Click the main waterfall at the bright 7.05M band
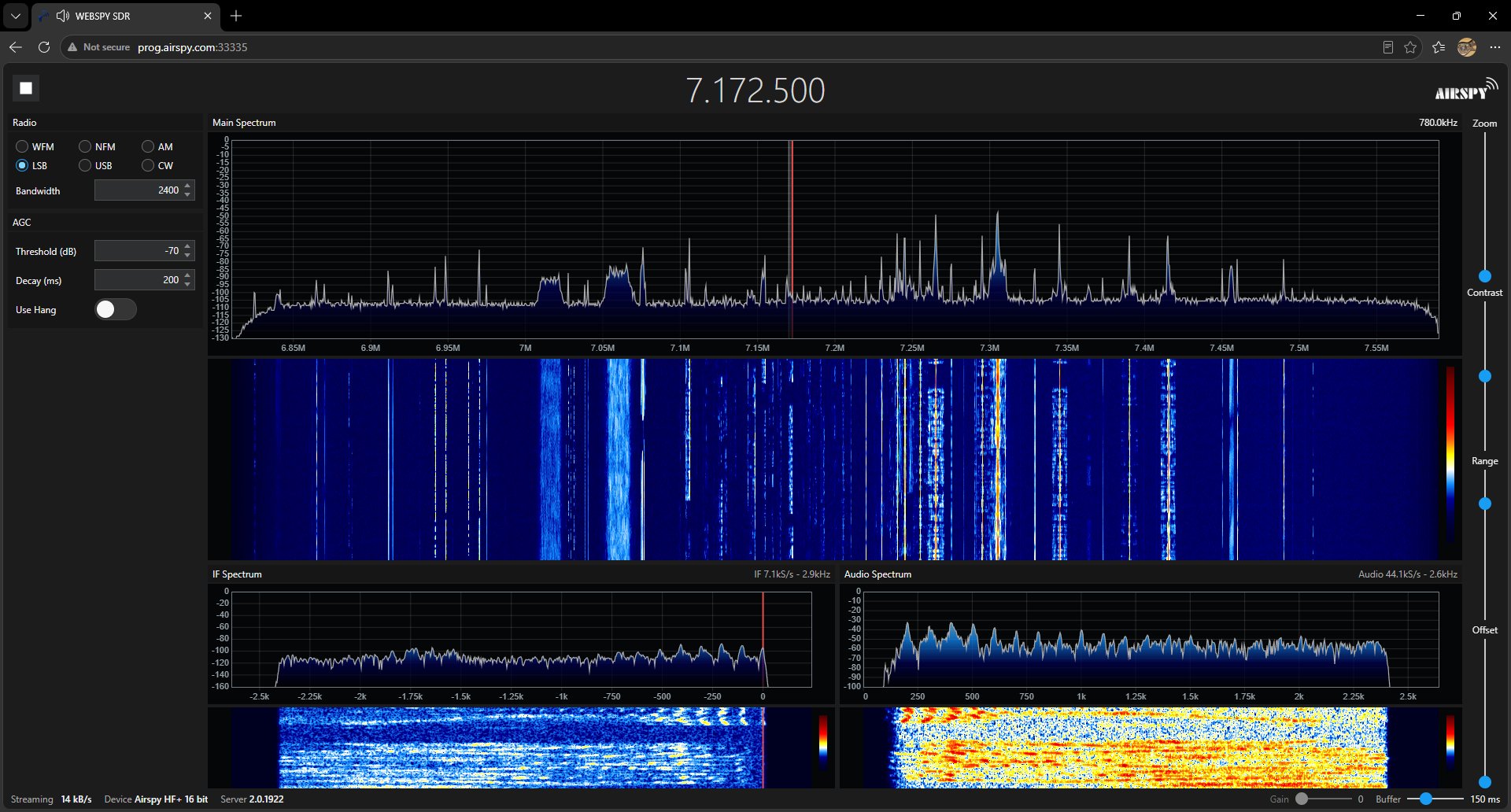The height and width of the screenshot is (812, 1511). [x=619, y=460]
